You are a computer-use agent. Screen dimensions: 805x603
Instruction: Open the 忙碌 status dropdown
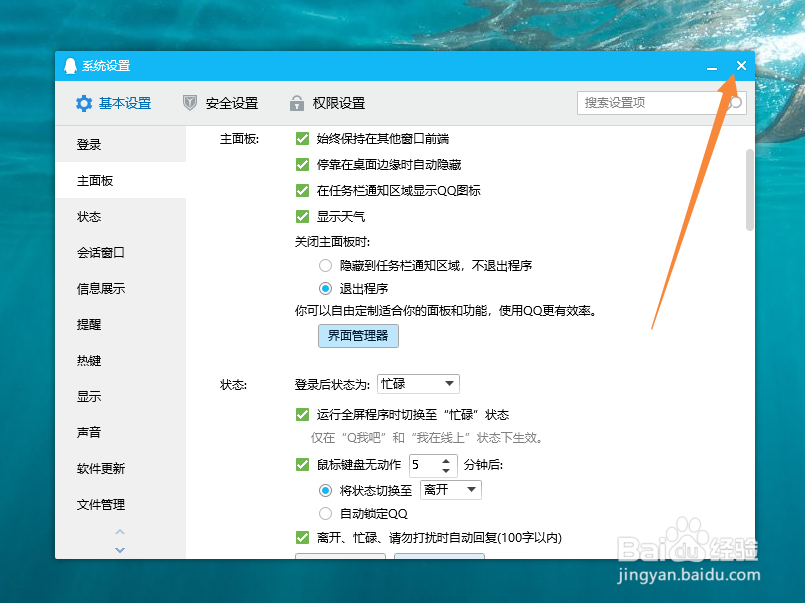pyautogui.click(x=418, y=383)
